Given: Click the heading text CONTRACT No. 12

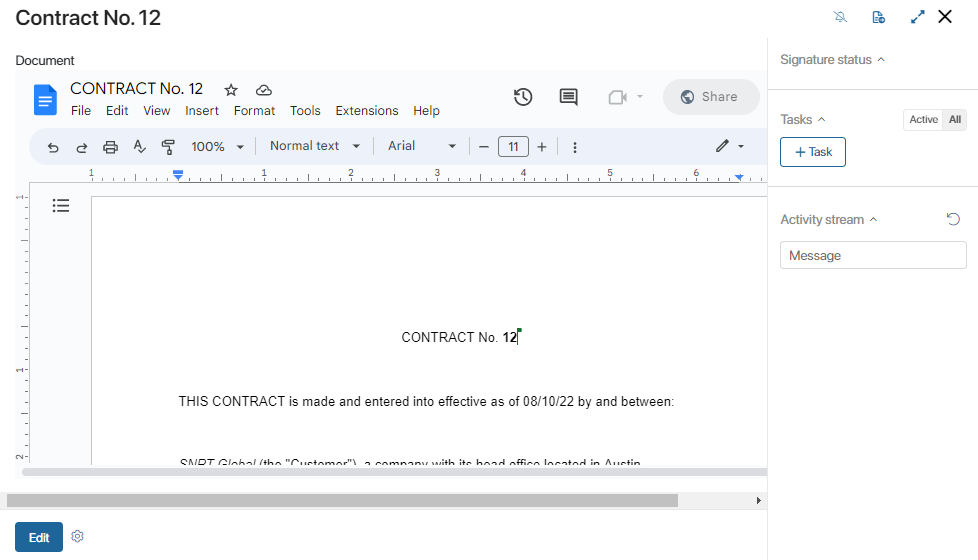Looking at the screenshot, I should pyautogui.click(x=460, y=337).
